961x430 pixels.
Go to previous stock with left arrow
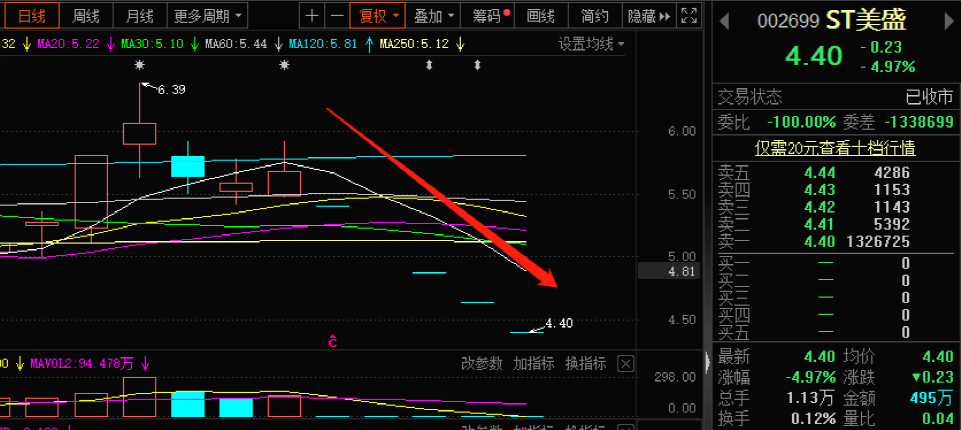(725, 20)
